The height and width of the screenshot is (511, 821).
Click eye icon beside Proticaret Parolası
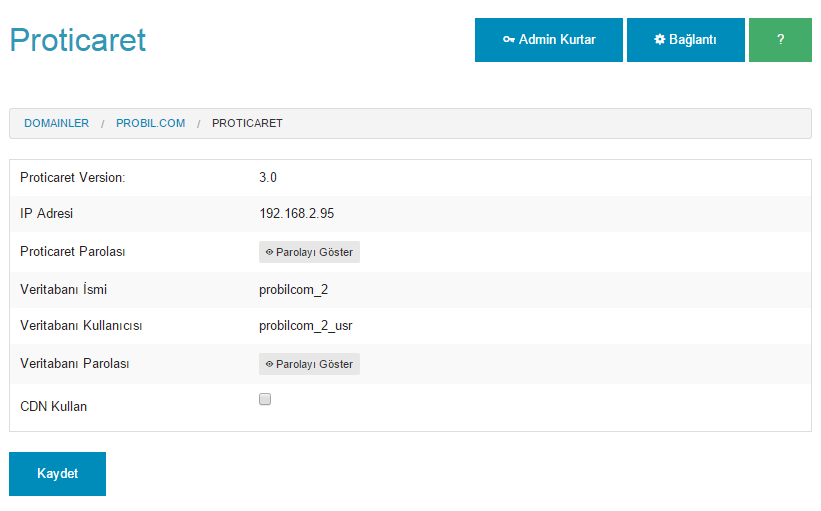coord(269,252)
